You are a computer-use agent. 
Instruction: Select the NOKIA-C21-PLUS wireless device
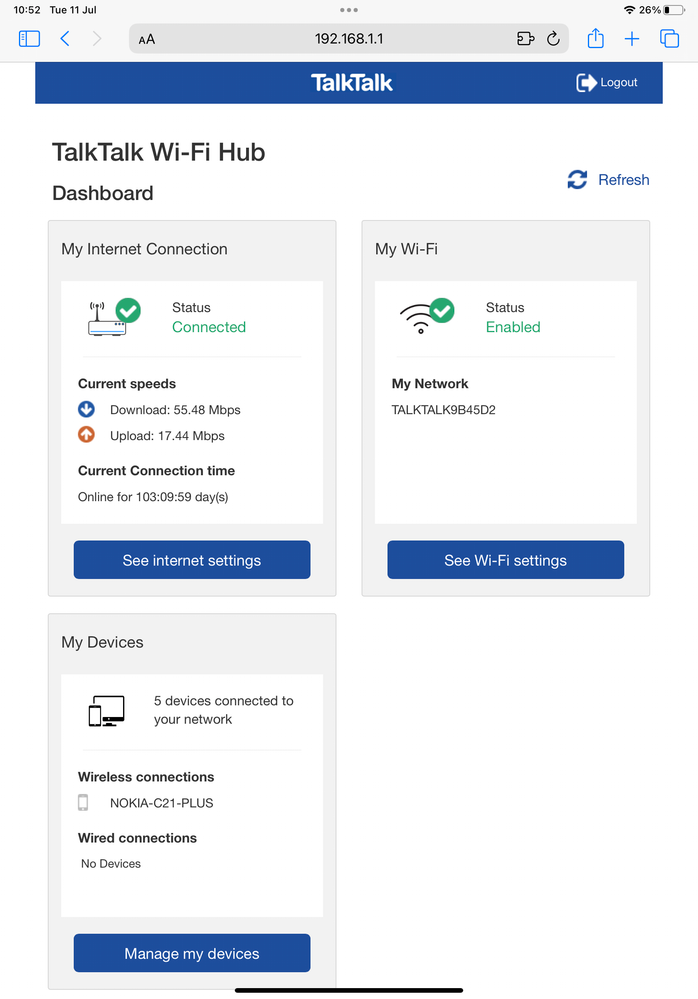pos(161,803)
